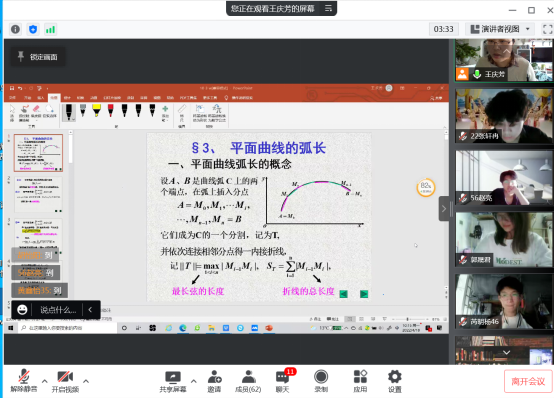Open Apps (应用) panel
The image size is (554, 398).
click(360, 381)
